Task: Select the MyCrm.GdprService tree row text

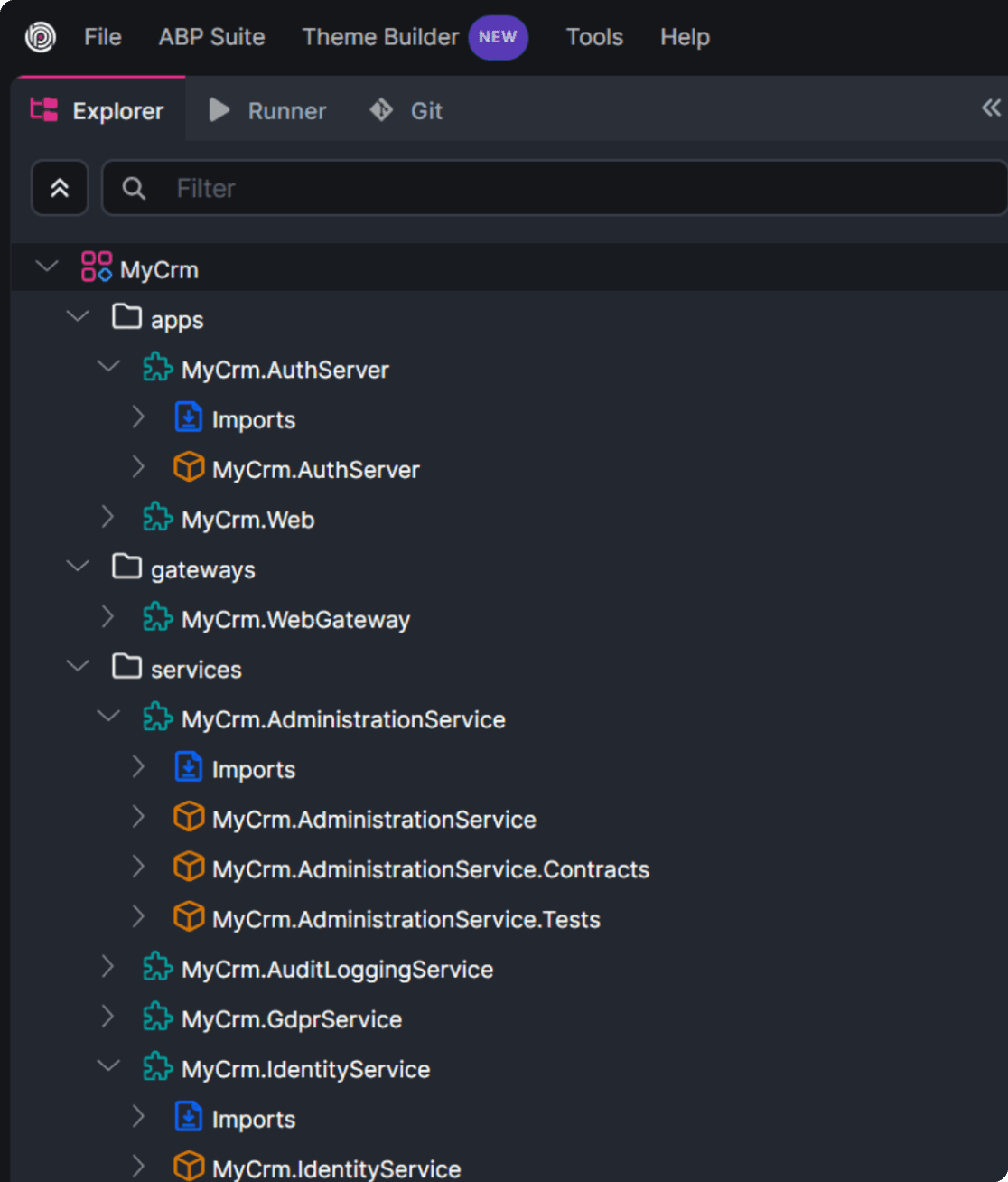Action: coord(292,1019)
